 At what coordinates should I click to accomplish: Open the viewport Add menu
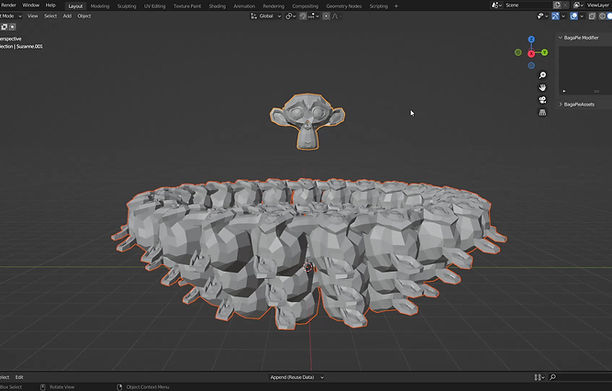pos(67,16)
